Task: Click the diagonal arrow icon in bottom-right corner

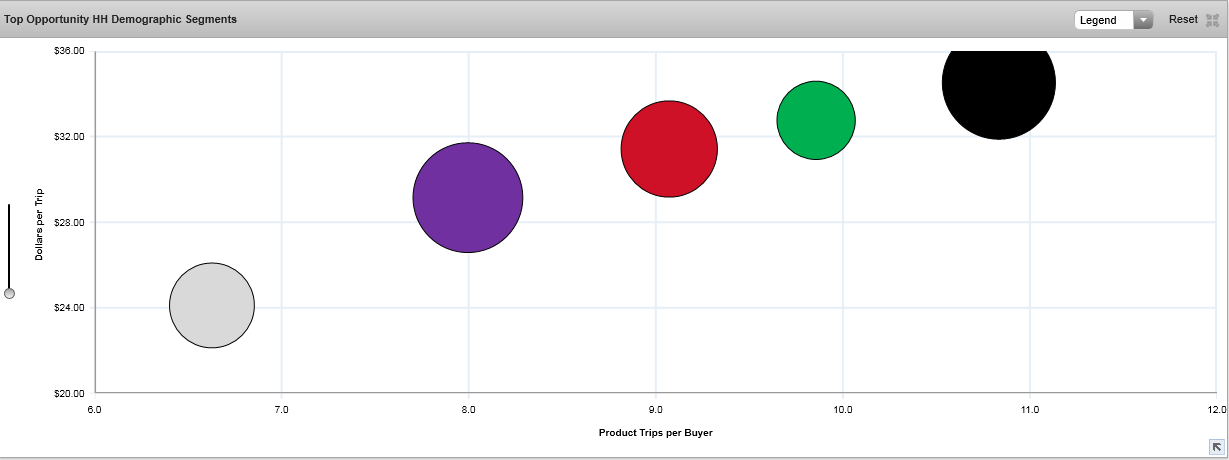Action: [x=1217, y=447]
